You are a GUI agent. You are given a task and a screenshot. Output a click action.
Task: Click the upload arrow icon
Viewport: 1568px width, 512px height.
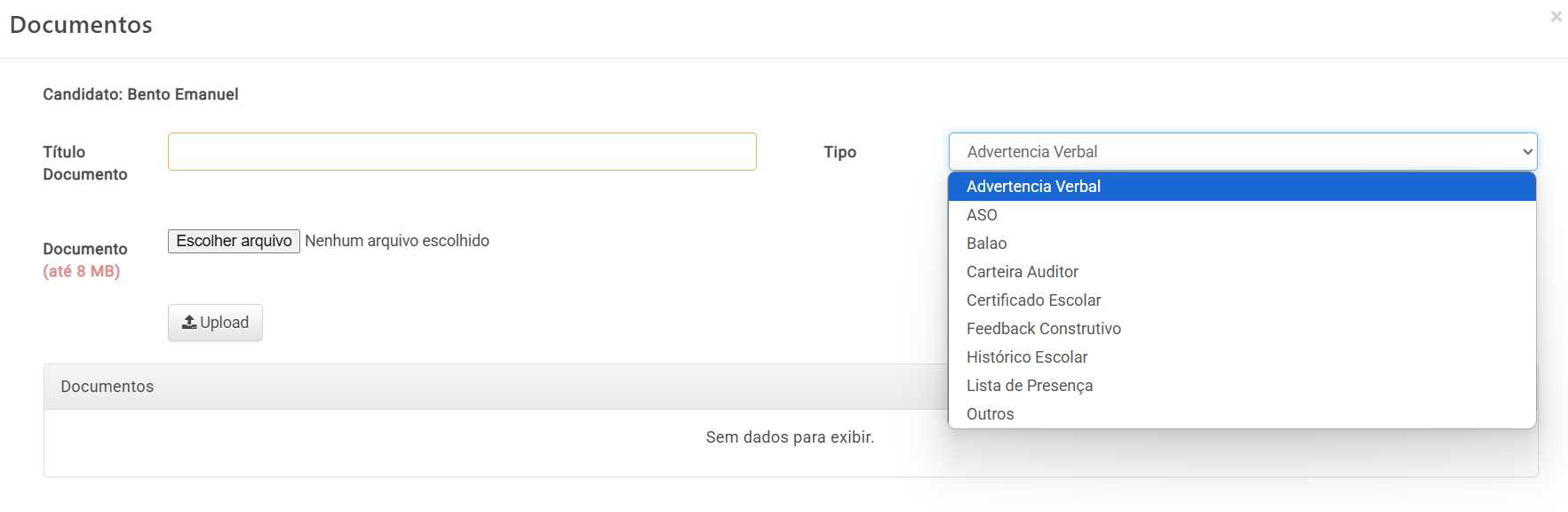point(189,323)
